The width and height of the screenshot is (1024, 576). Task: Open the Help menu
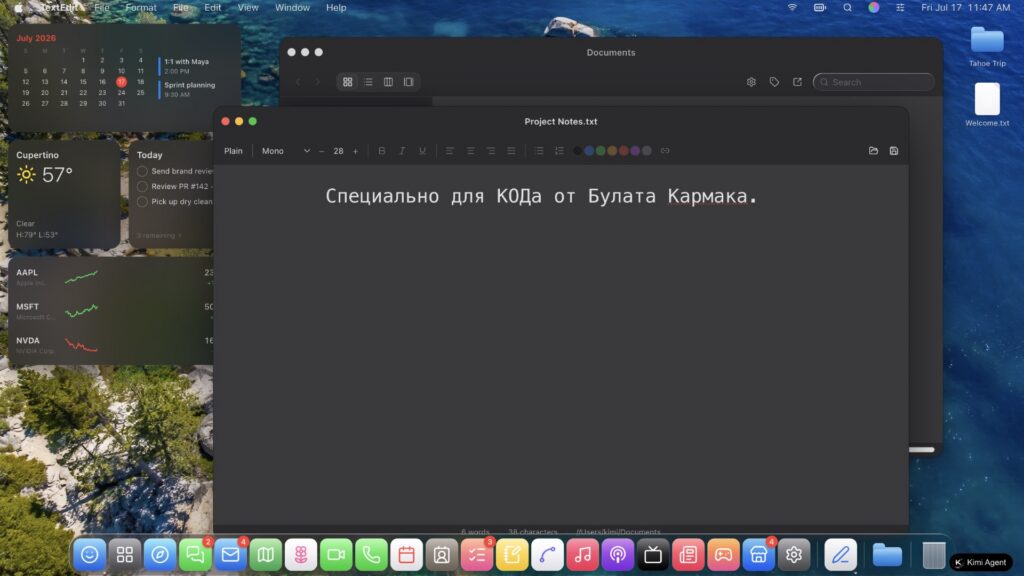pyautogui.click(x=336, y=8)
